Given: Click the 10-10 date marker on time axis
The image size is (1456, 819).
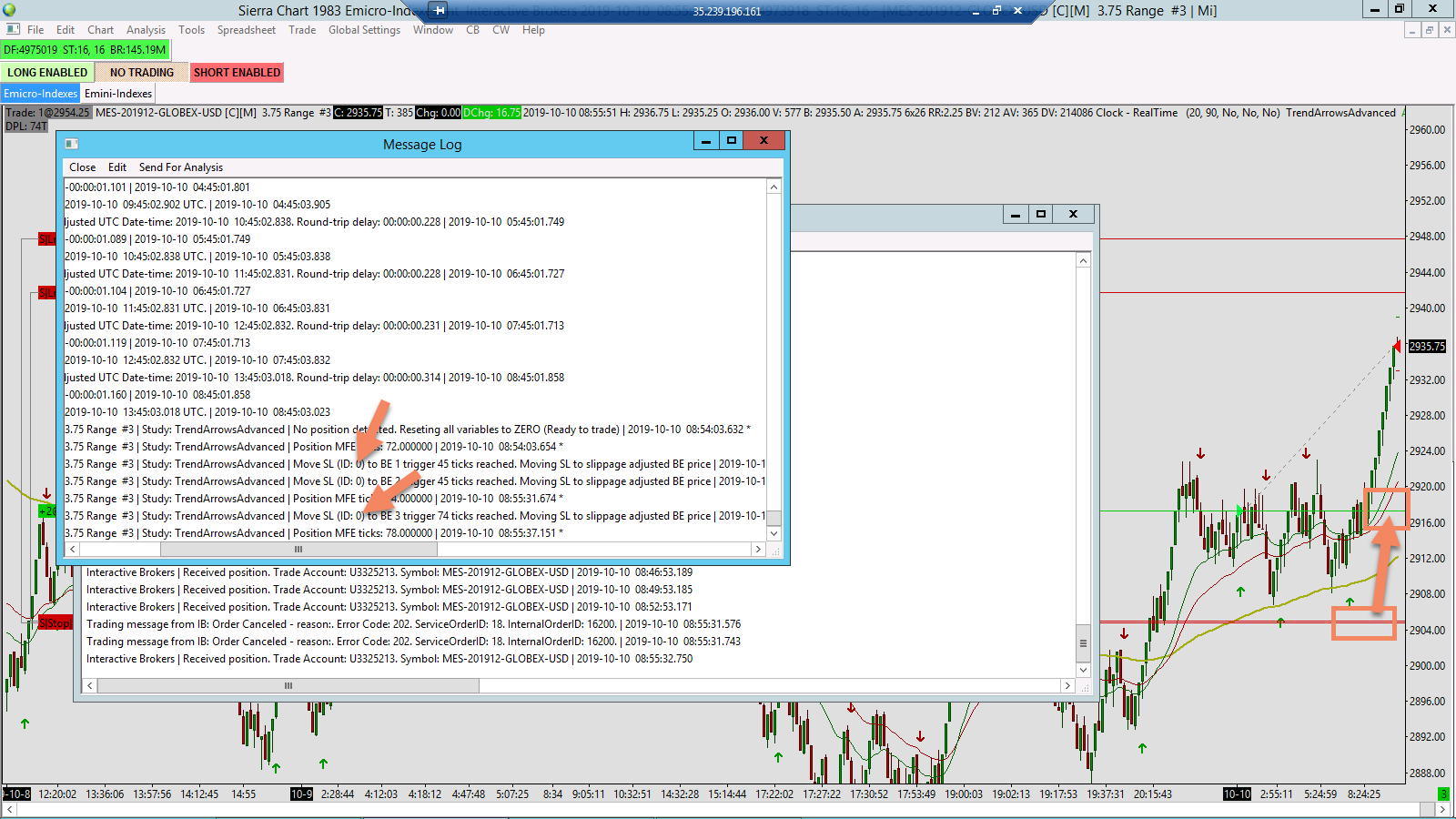Looking at the screenshot, I should (x=1237, y=794).
